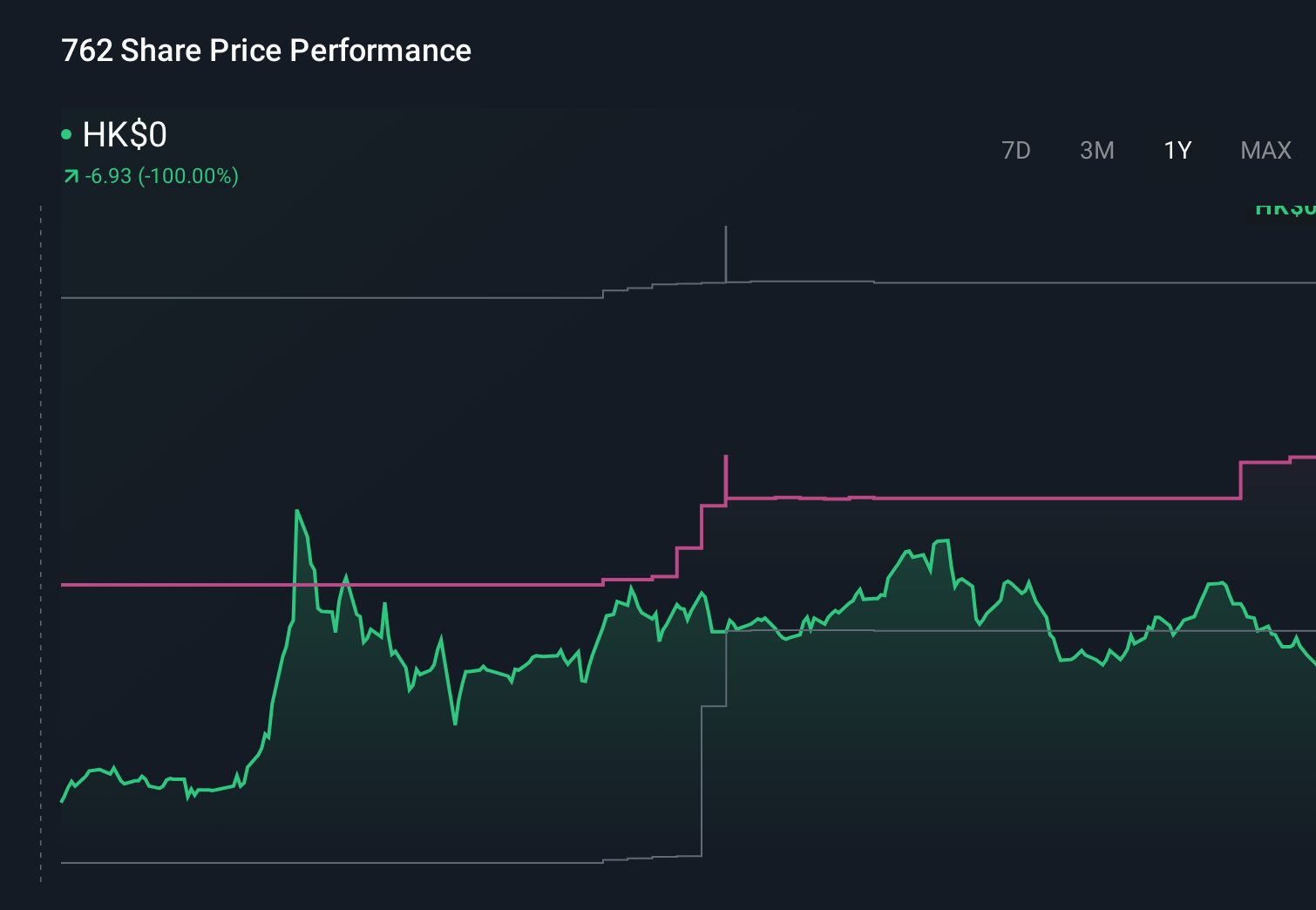Click the 1Y selected range label

[x=1177, y=150]
